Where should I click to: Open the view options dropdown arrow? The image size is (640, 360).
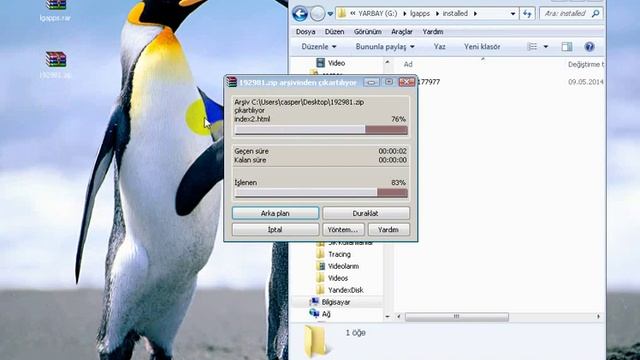click(x=546, y=47)
